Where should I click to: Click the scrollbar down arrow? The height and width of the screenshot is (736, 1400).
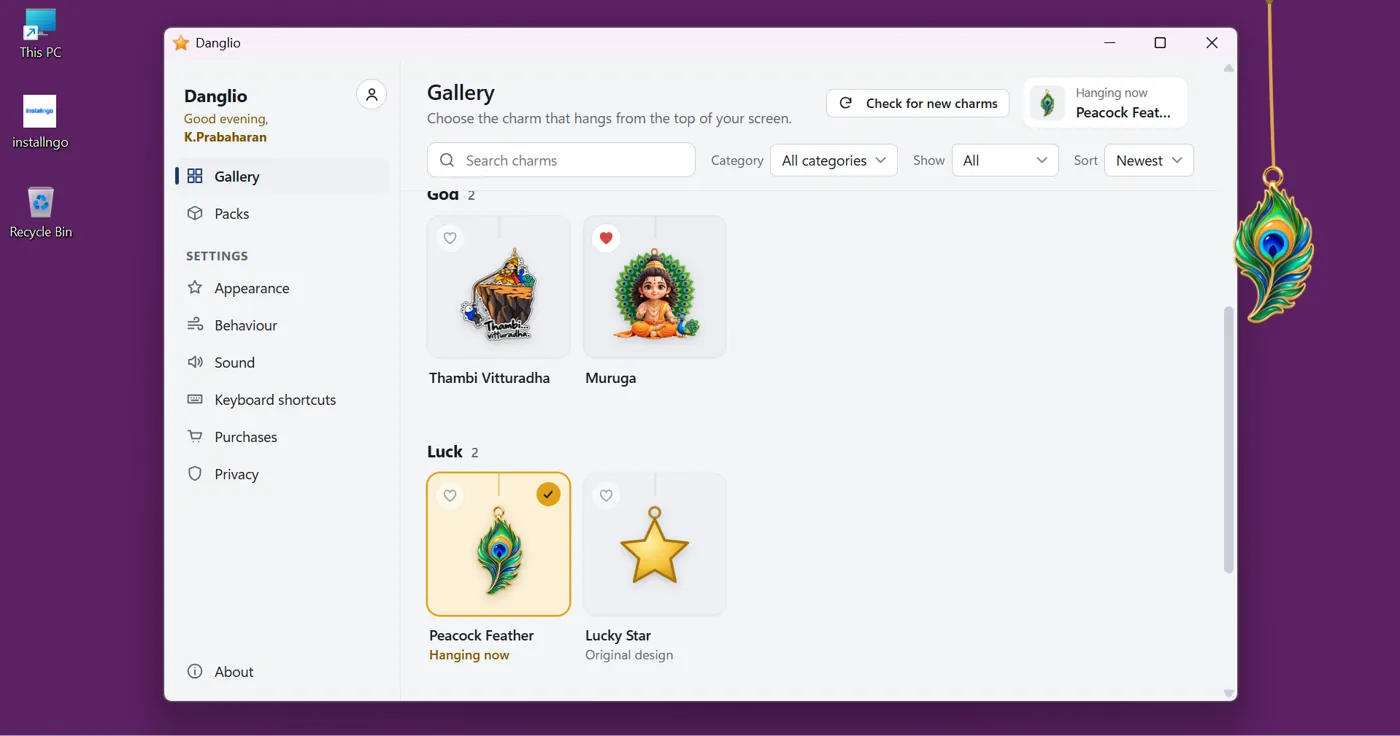(x=1228, y=693)
